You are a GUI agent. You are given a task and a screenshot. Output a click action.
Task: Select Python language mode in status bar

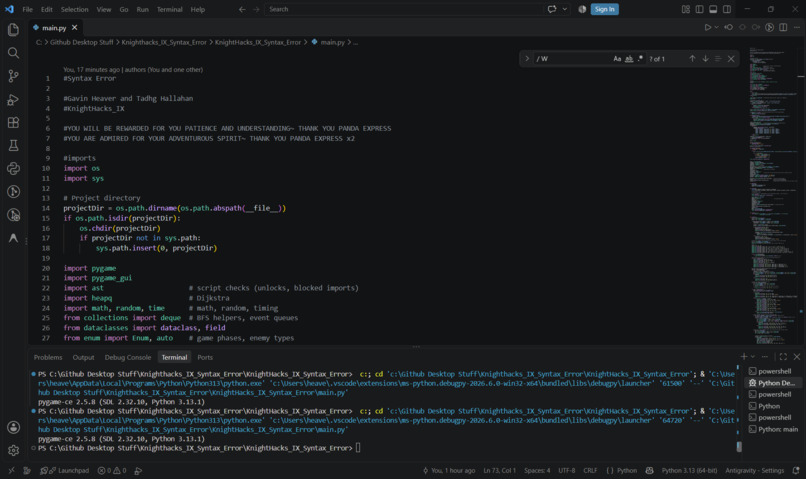click(627, 470)
